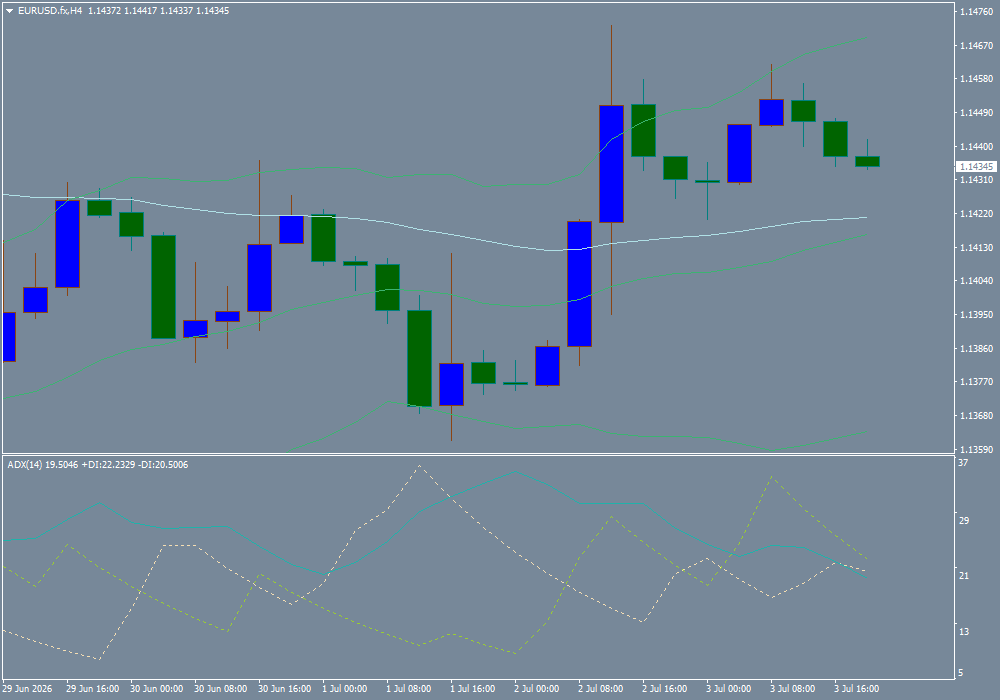
Task: Click the 1 Jul 08:00 time label
Action: (x=409, y=689)
